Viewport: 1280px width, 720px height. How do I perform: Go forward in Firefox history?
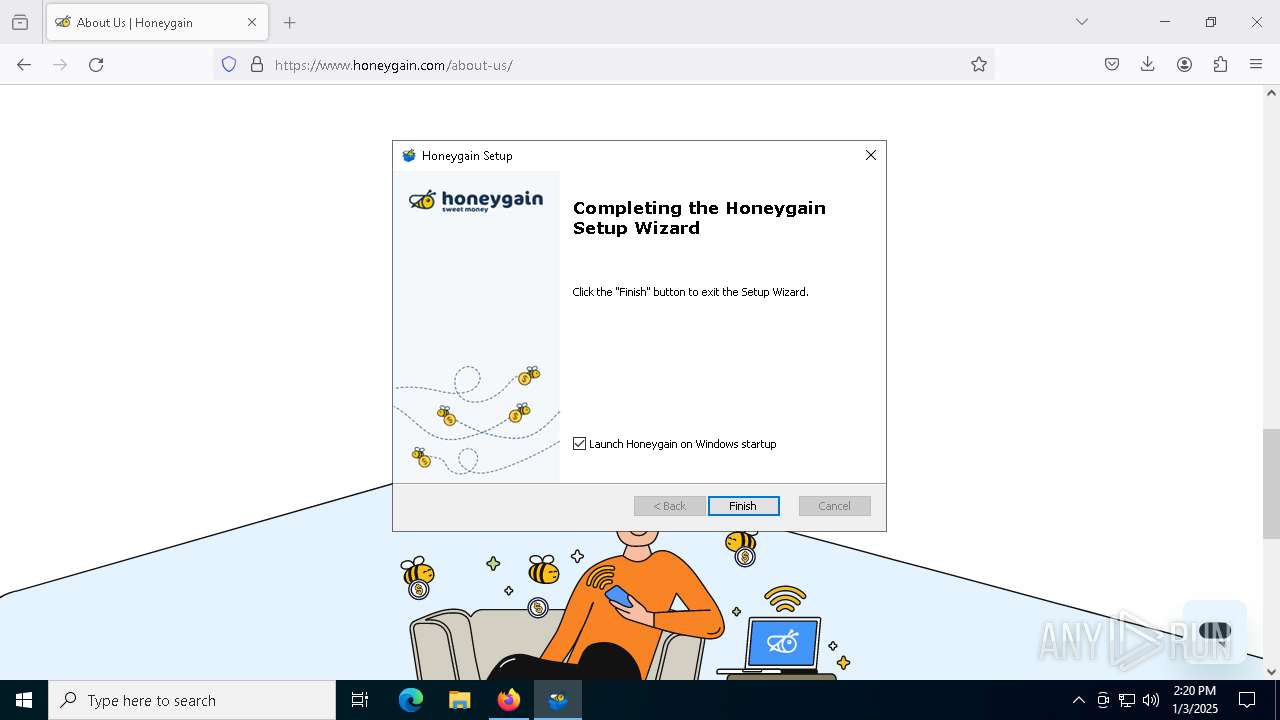click(60, 65)
